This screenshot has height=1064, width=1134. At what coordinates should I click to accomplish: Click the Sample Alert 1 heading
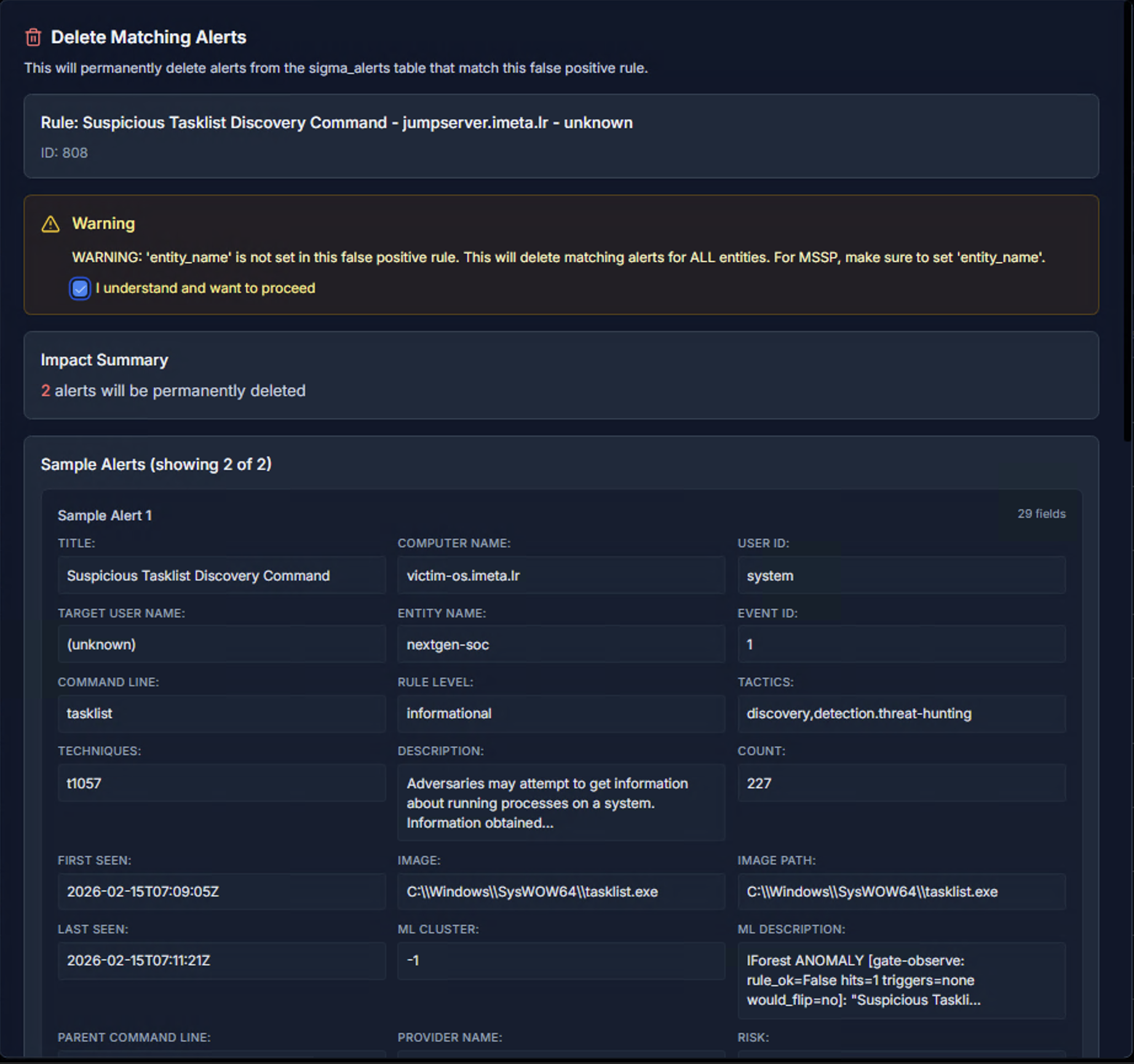click(105, 515)
